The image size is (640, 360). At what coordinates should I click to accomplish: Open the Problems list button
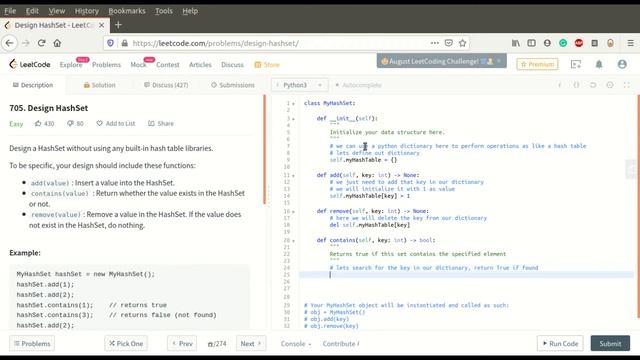(32, 344)
